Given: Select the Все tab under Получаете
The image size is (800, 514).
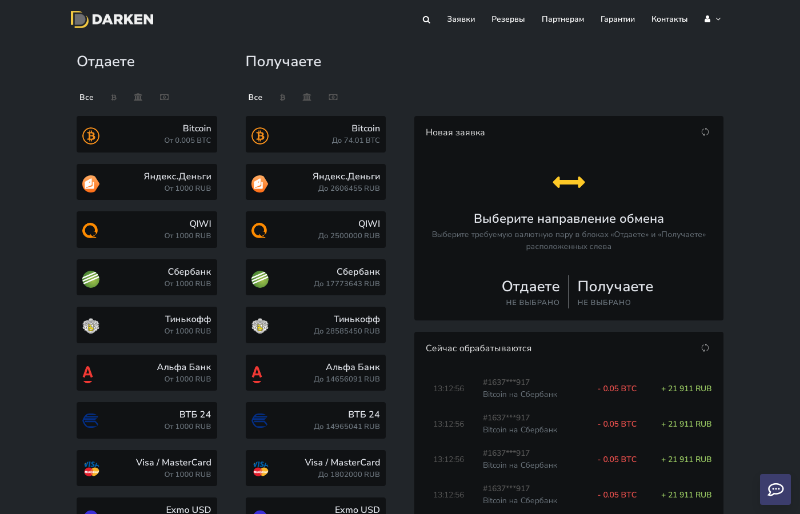Looking at the screenshot, I should click(256, 97).
